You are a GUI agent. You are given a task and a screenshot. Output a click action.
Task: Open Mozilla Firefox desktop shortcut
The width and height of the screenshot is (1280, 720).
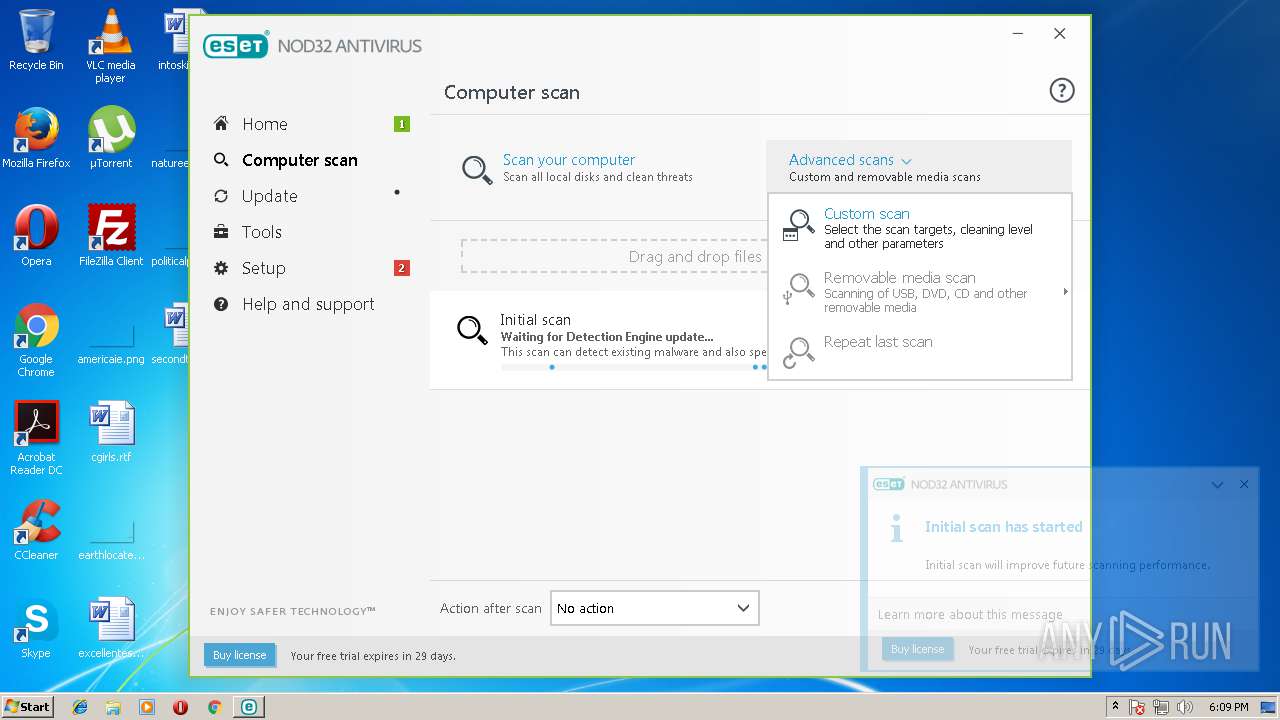36,138
